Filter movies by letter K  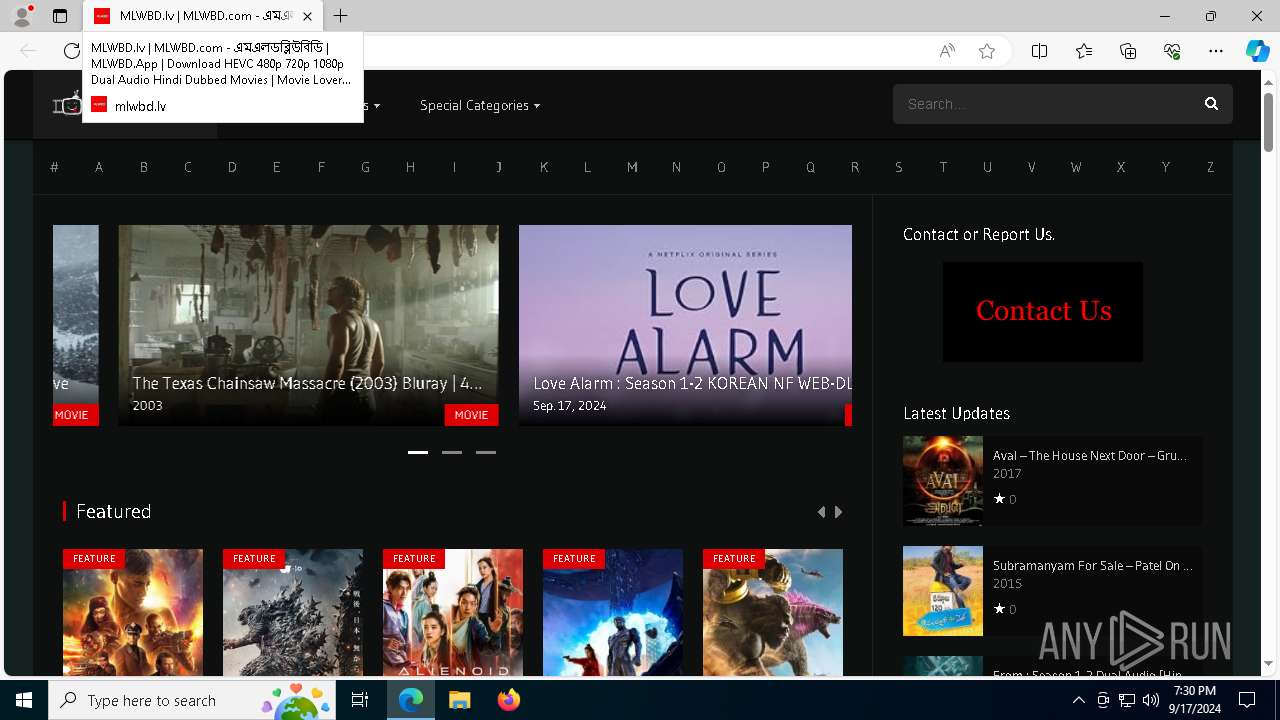[543, 167]
